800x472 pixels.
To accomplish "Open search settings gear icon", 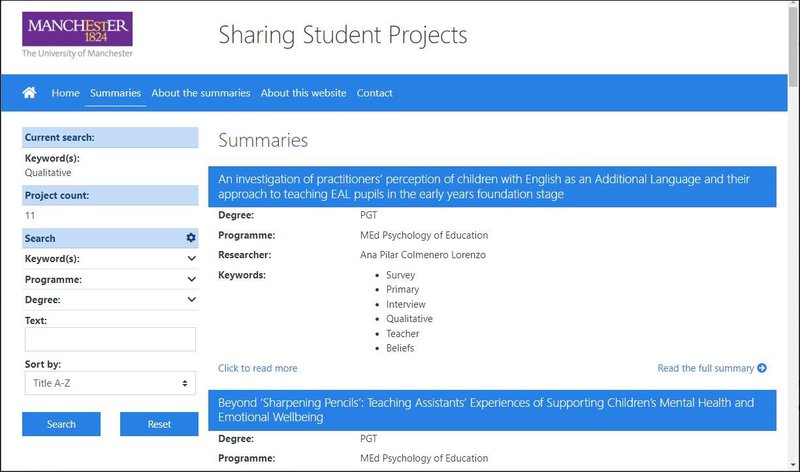I will [x=191, y=238].
